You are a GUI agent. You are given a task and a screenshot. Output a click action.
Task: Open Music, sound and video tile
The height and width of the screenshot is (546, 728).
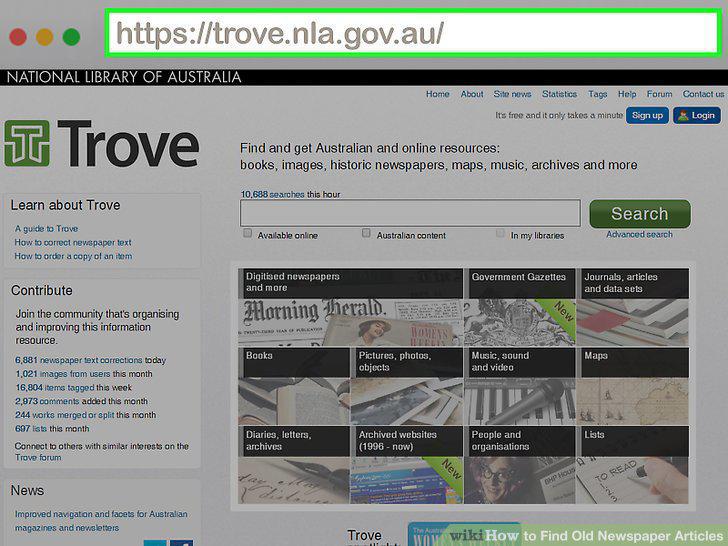coord(520,386)
